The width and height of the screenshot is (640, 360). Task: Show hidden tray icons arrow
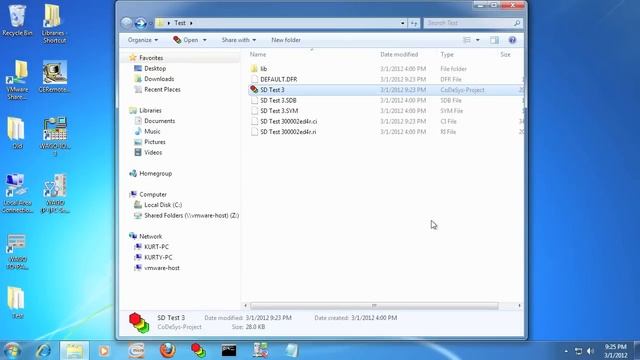point(566,351)
